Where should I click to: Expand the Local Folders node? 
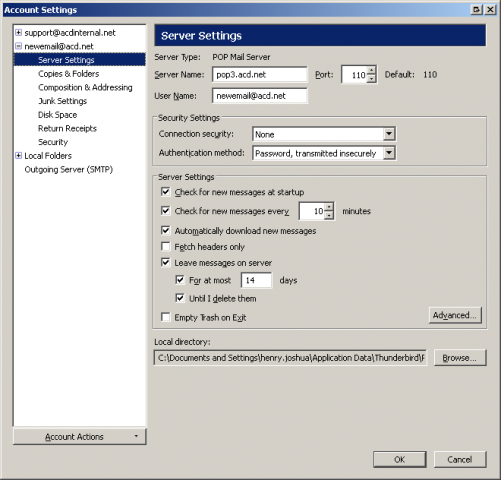tap(19, 156)
